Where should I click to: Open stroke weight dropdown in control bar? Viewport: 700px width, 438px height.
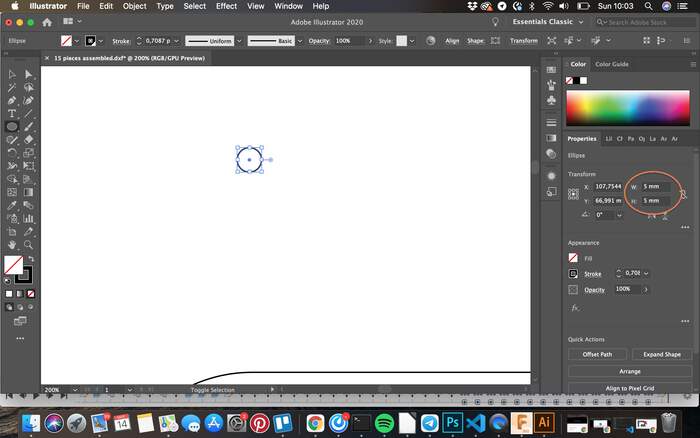coord(176,41)
